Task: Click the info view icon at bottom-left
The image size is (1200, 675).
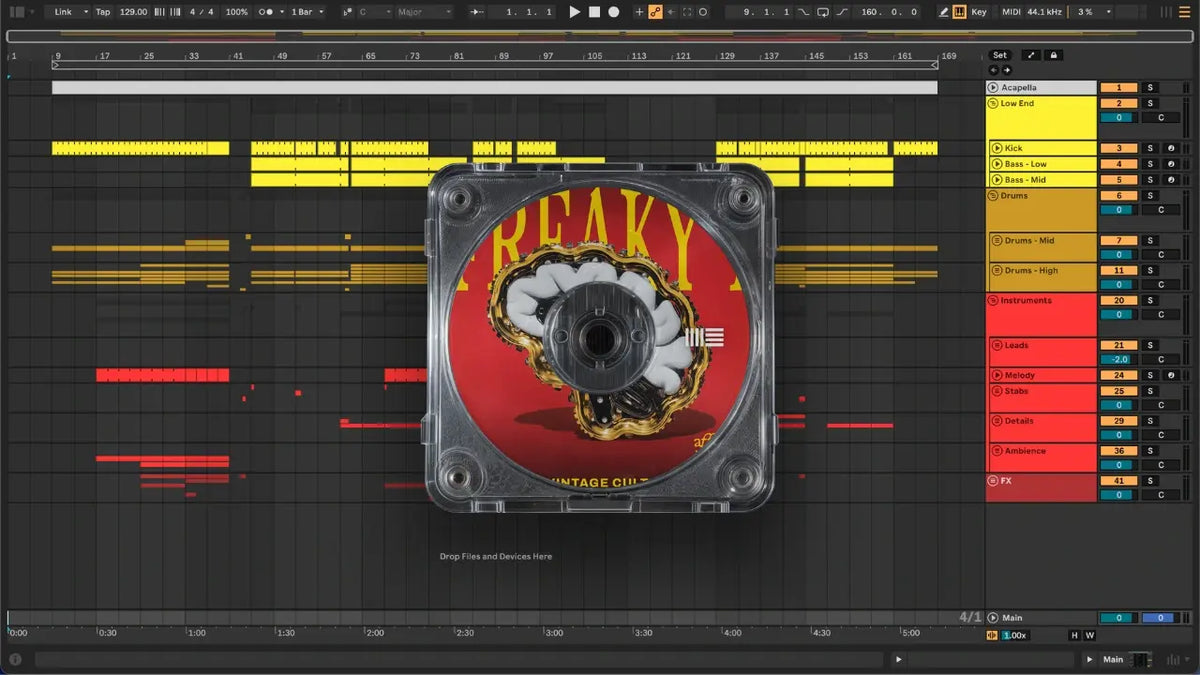Action: 15,659
